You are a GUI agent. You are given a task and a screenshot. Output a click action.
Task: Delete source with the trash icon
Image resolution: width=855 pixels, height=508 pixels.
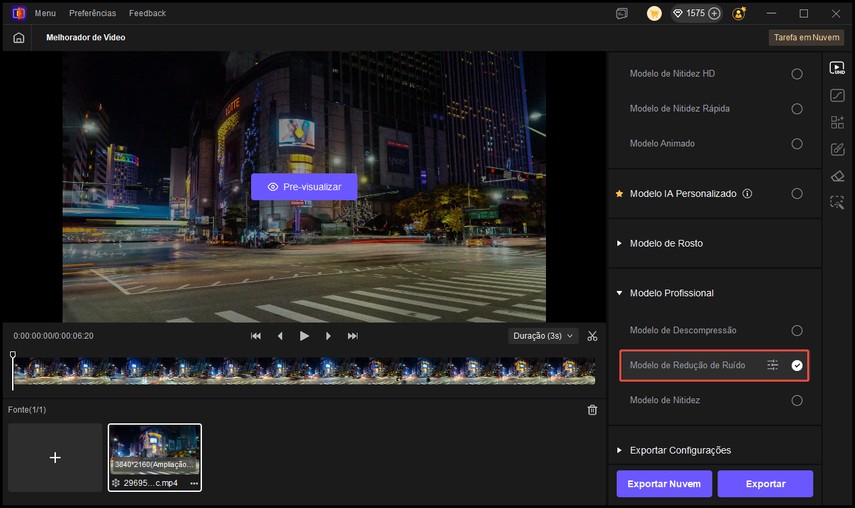(x=592, y=410)
